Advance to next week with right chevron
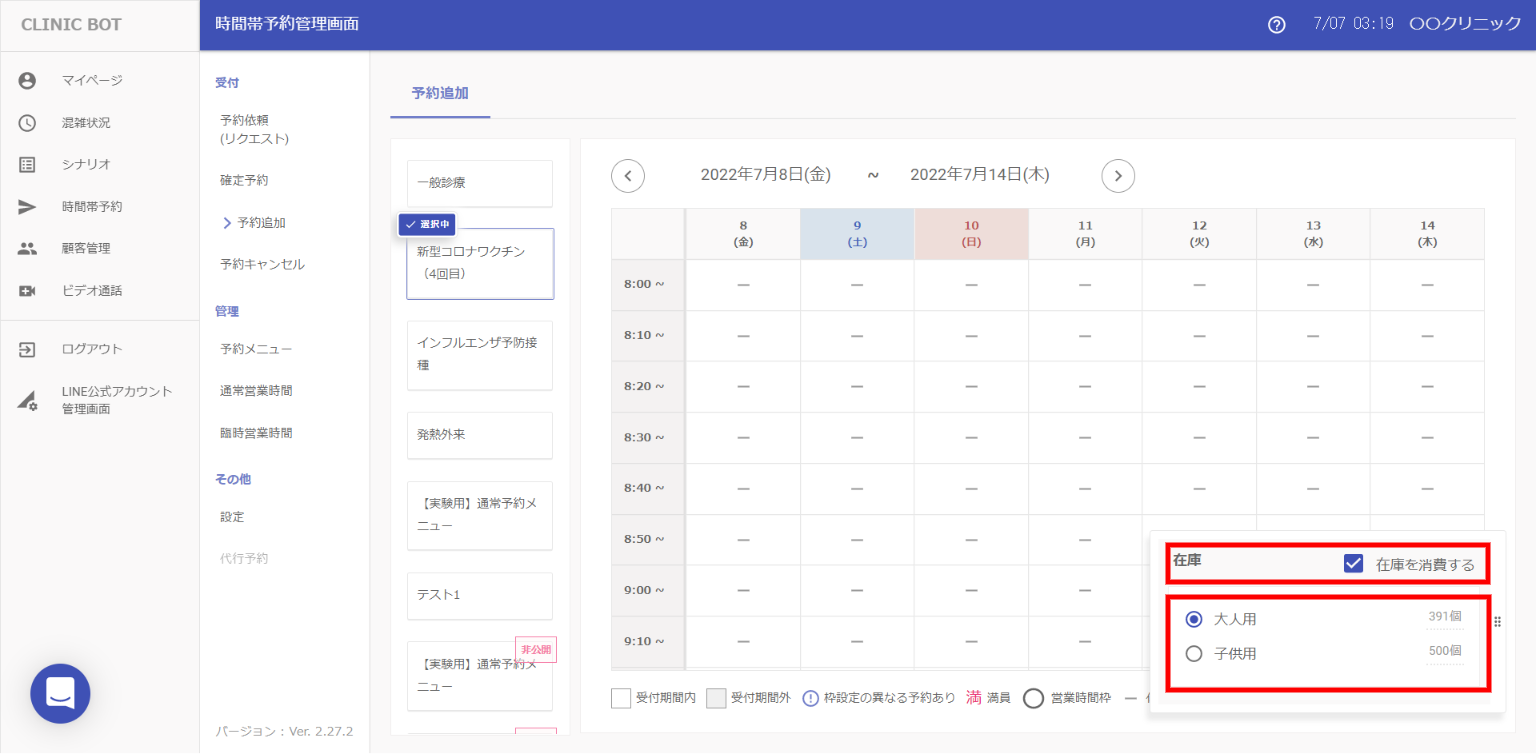Viewport: 1536px width, 754px height. click(1118, 176)
